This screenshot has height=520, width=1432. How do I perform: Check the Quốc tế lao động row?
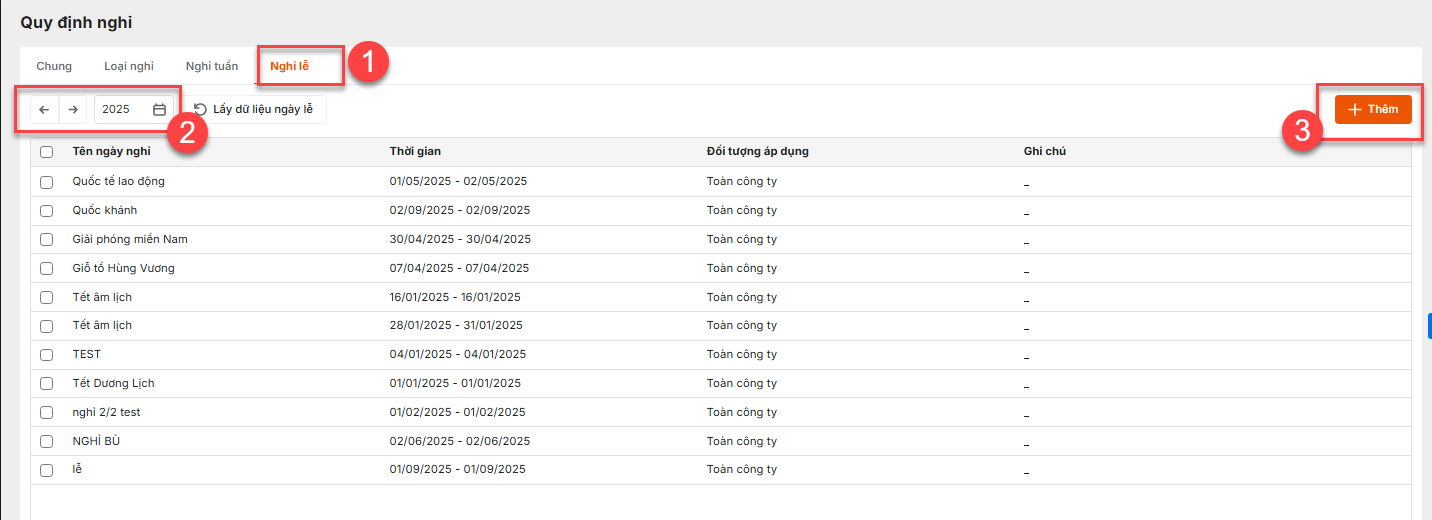coord(46,182)
